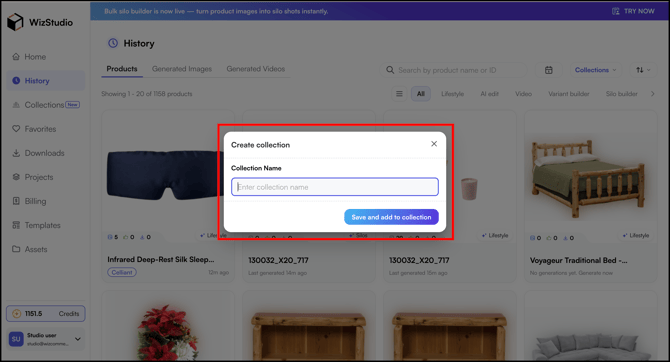Click the Downloads arrow icon
This screenshot has height=362, width=670.
(x=16, y=153)
